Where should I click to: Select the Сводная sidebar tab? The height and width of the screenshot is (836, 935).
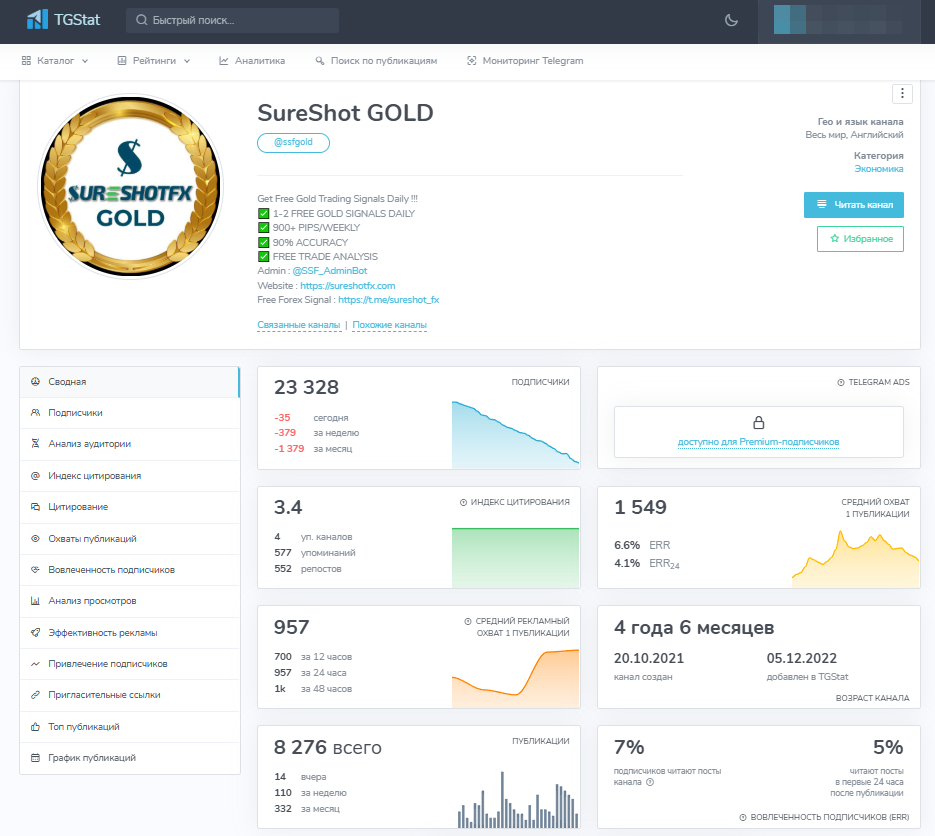pyautogui.click(x=129, y=382)
